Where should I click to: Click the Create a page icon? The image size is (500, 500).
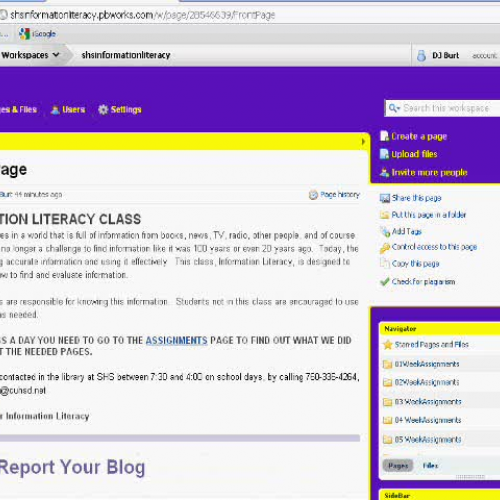pos(384,136)
